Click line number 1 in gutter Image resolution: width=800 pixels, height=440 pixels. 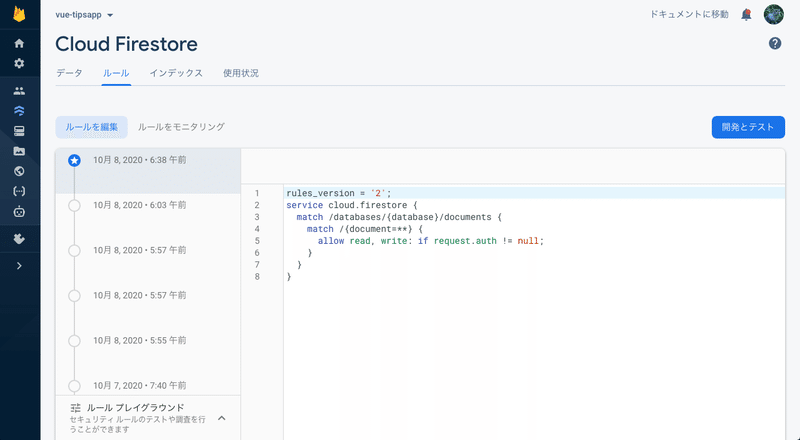coord(257,193)
